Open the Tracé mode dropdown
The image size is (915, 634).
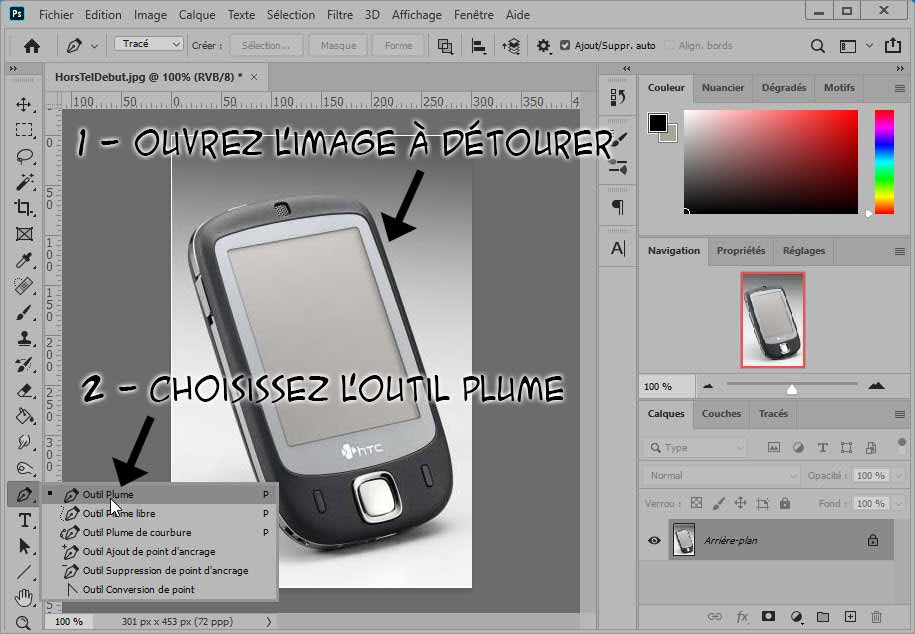click(149, 44)
